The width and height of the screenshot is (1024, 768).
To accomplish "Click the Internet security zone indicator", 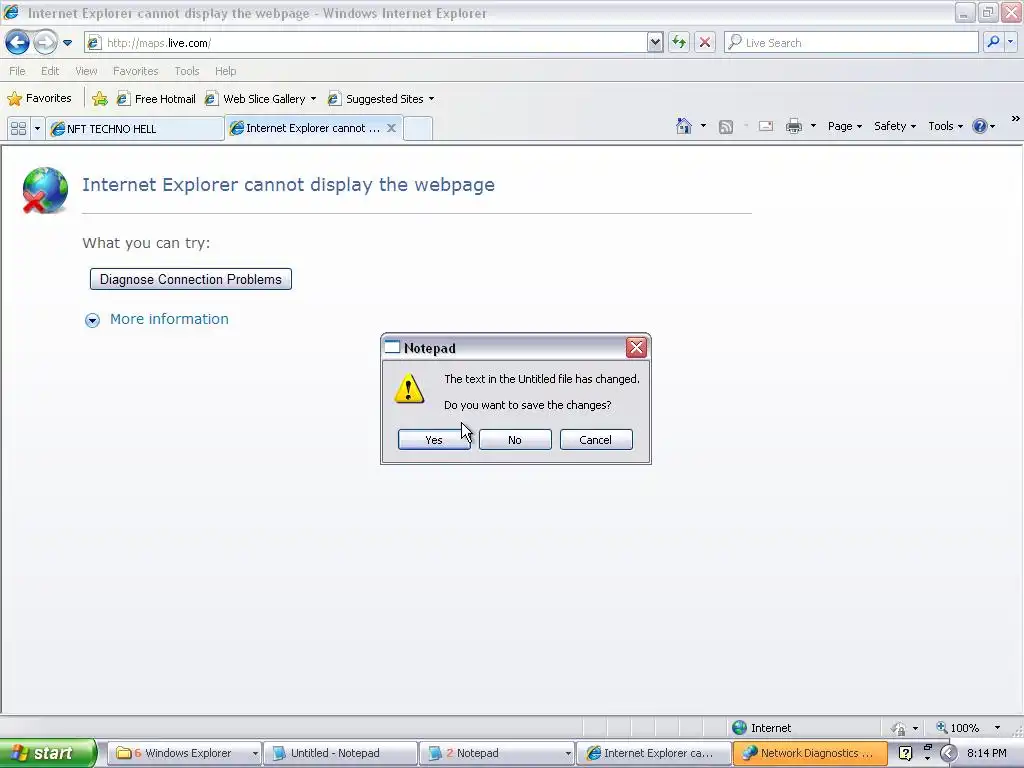I will click(761, 728).
